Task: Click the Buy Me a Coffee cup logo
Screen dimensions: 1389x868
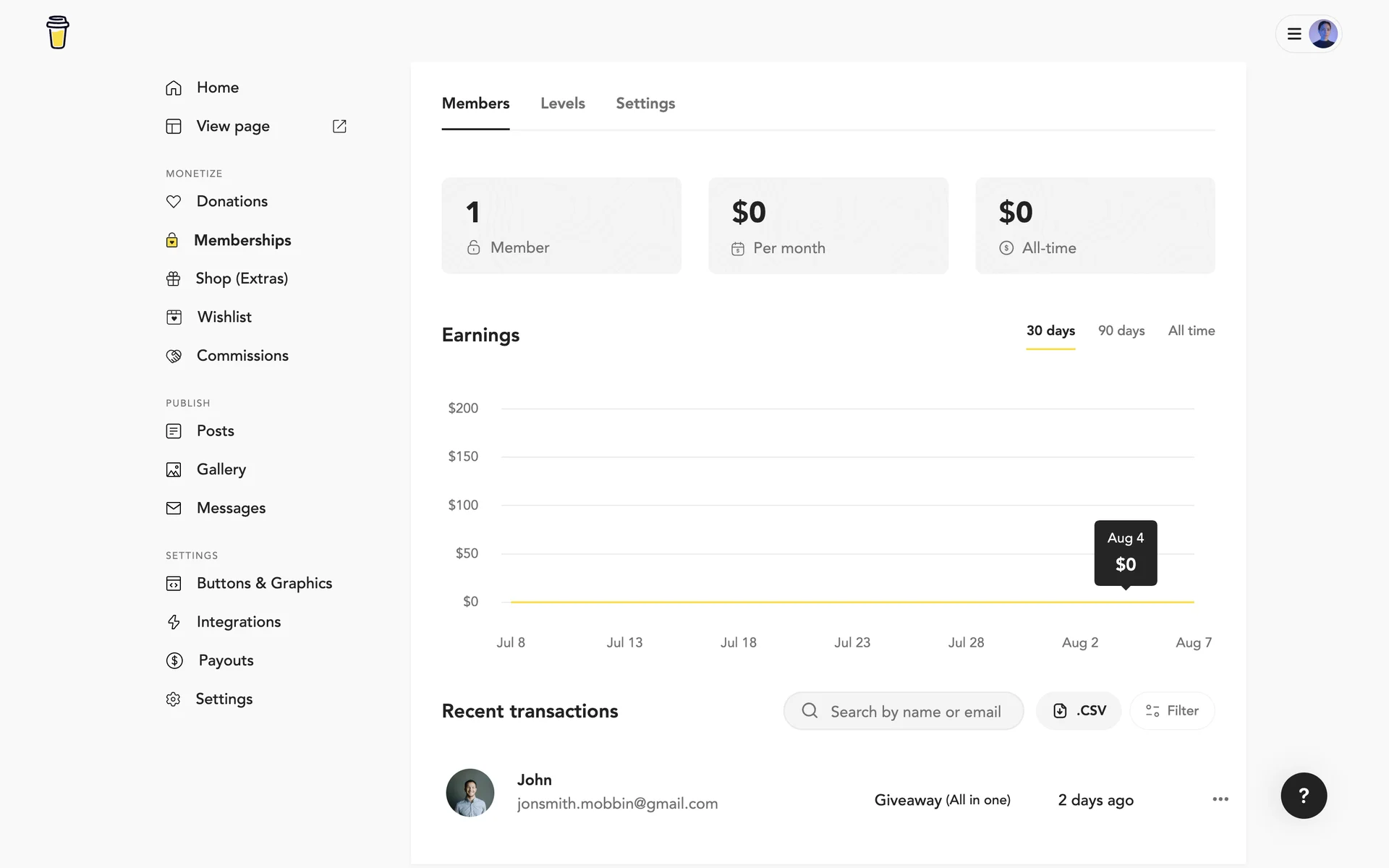Action: [x=57, y=33]
